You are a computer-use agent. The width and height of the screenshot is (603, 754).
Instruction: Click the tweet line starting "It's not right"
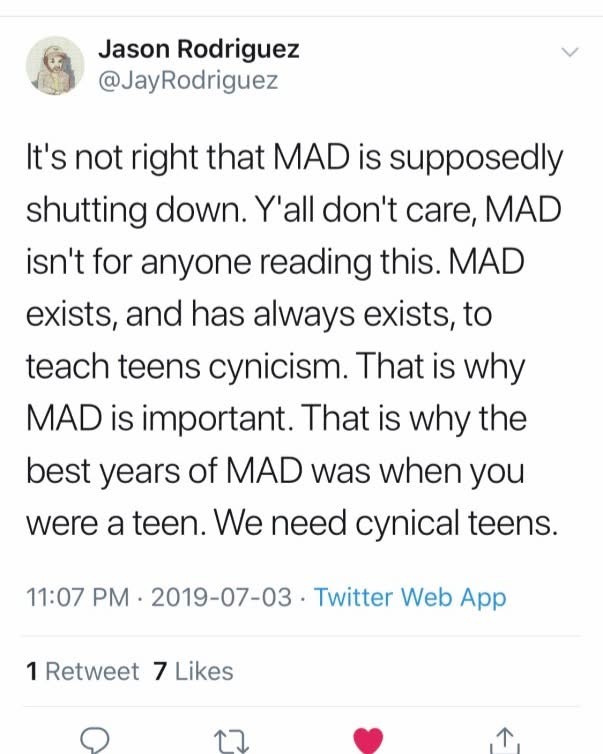[293, 158]
